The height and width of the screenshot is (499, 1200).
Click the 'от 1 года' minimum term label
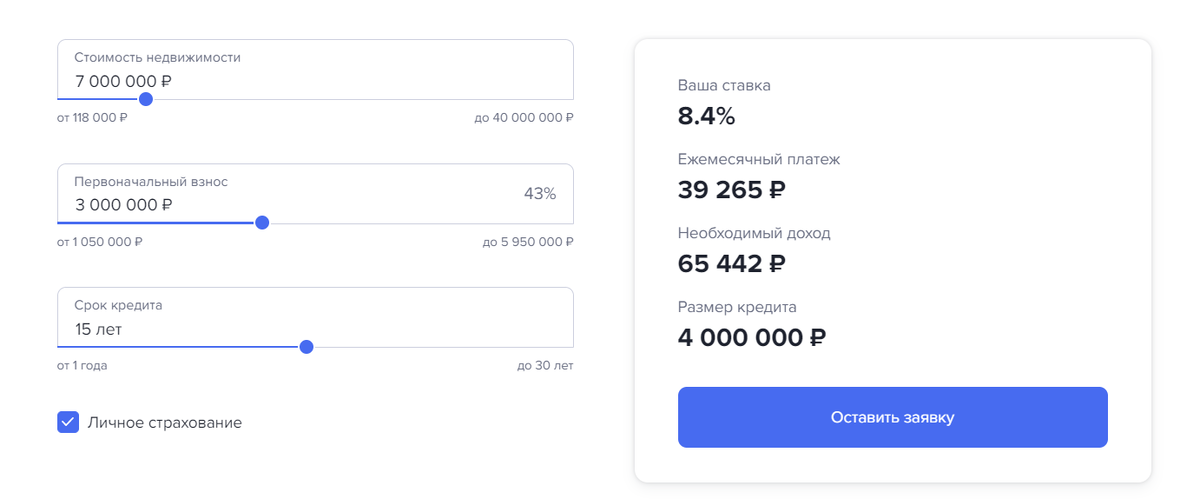tap(83, 366)
